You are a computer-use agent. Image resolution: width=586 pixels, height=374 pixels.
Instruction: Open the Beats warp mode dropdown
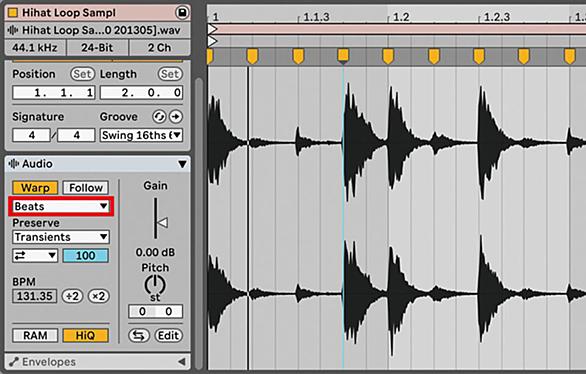click(61, 207)
